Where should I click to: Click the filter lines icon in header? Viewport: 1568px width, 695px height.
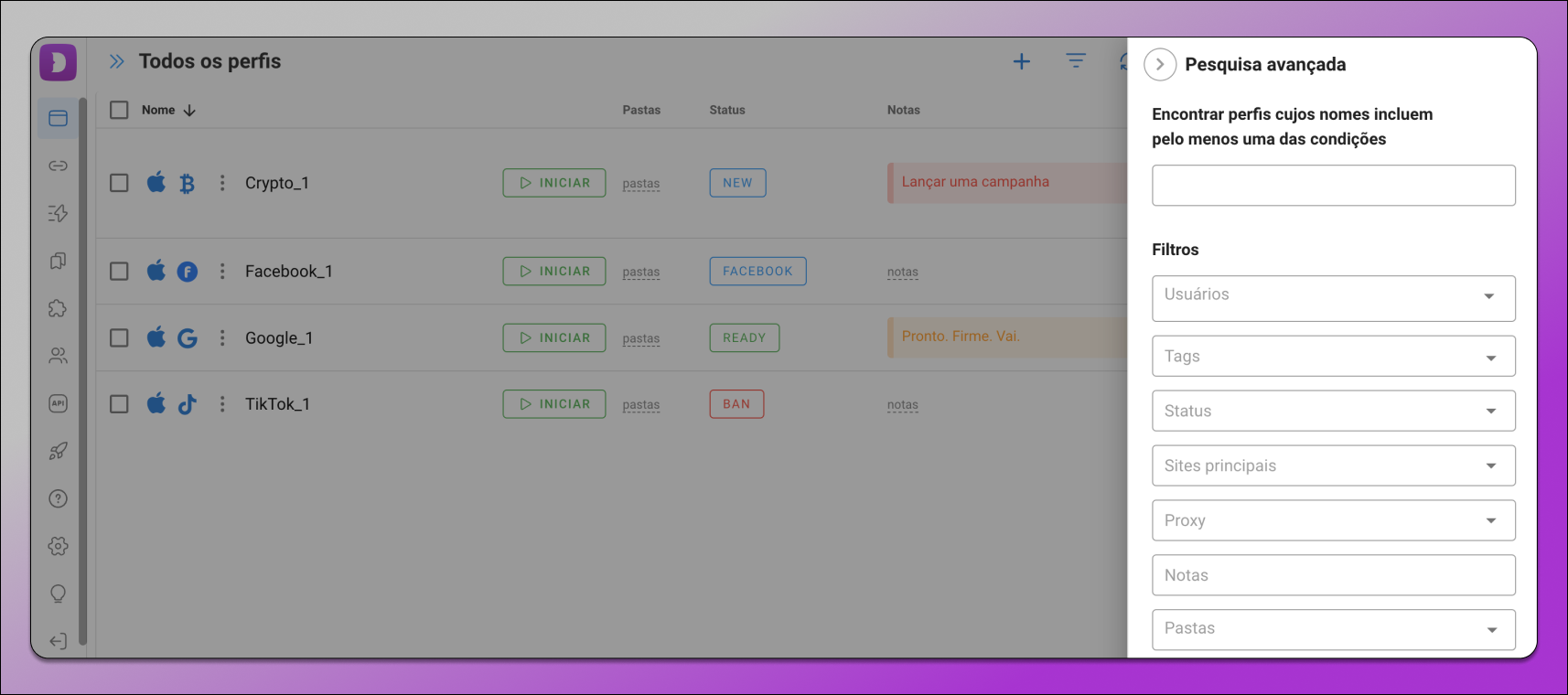click(1076, 60)
